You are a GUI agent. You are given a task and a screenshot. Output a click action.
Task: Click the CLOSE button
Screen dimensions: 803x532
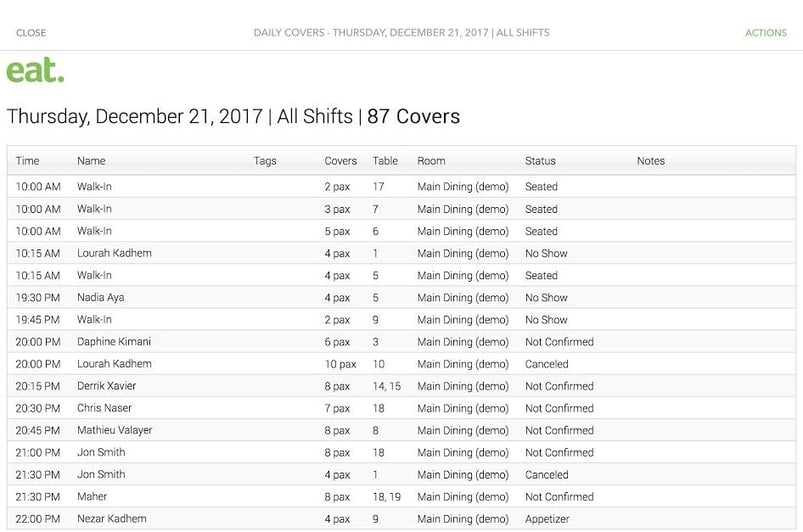click(31, 33)
